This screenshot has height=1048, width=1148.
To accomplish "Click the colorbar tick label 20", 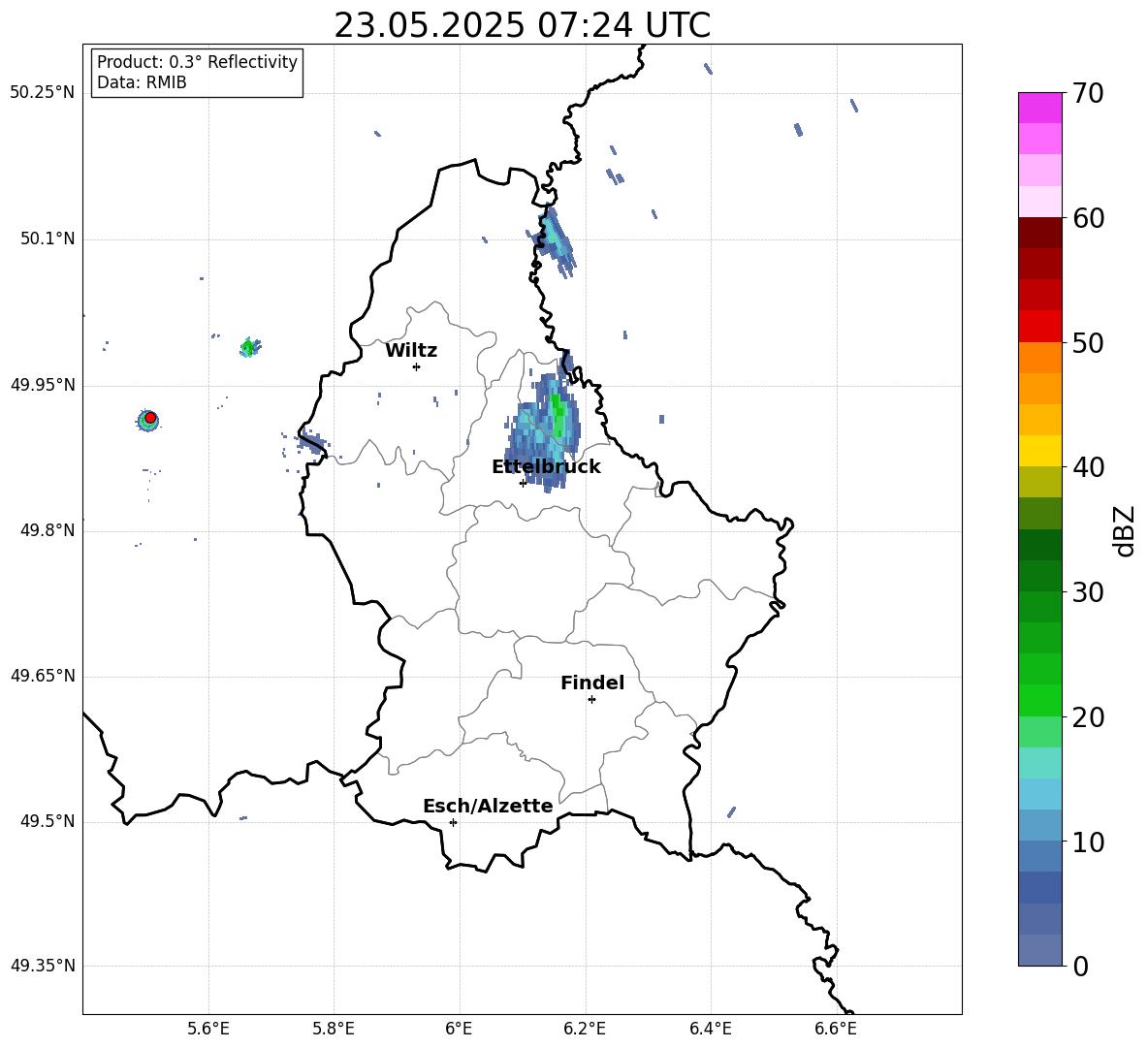I will tap(1088, 717).
